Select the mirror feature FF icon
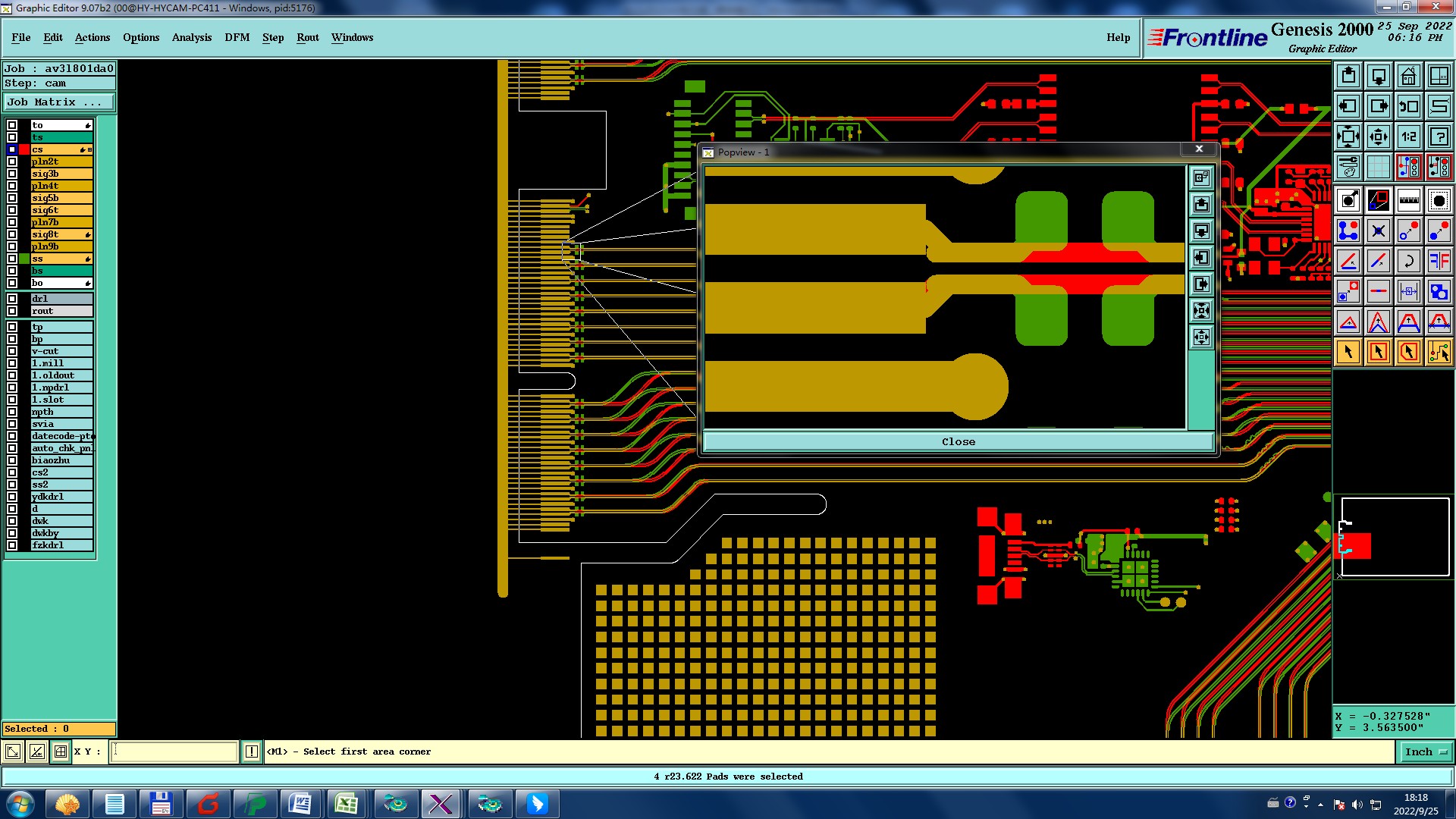Screen dimensions: 1456x819 click(x=1439, y=261)
